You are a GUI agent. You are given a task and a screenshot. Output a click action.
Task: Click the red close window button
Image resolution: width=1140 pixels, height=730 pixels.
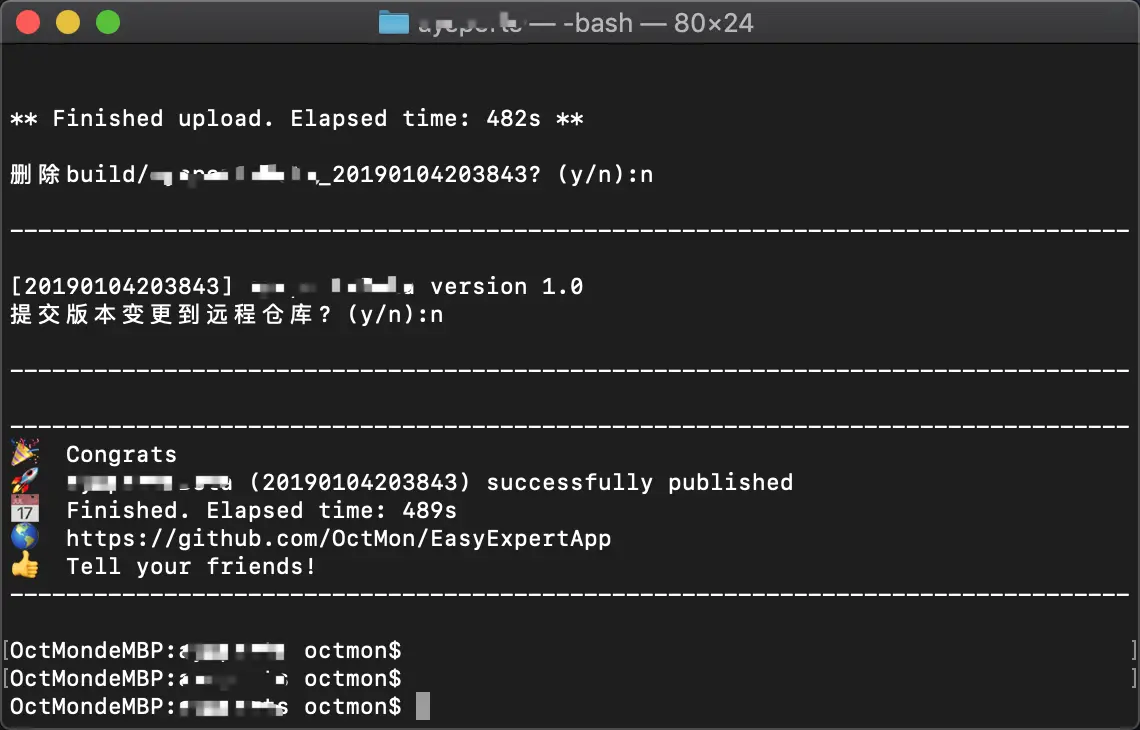pyautogui.click(x=29, y=22)
